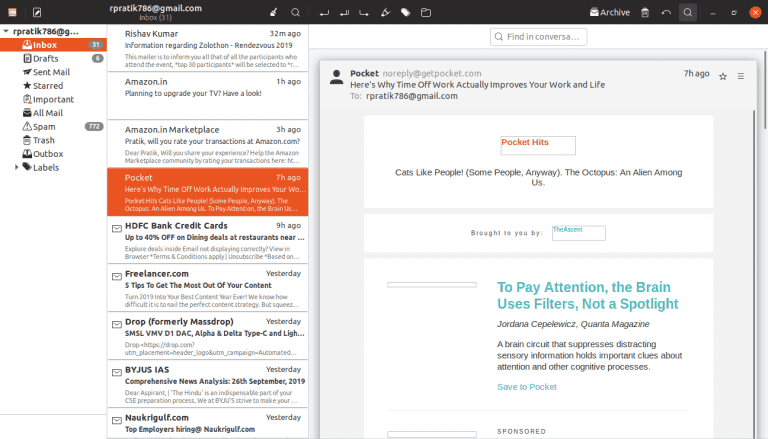This screenshot has width=768, height=439.
Task: Select the Pocket email in list
Action: tap(208, 192)
